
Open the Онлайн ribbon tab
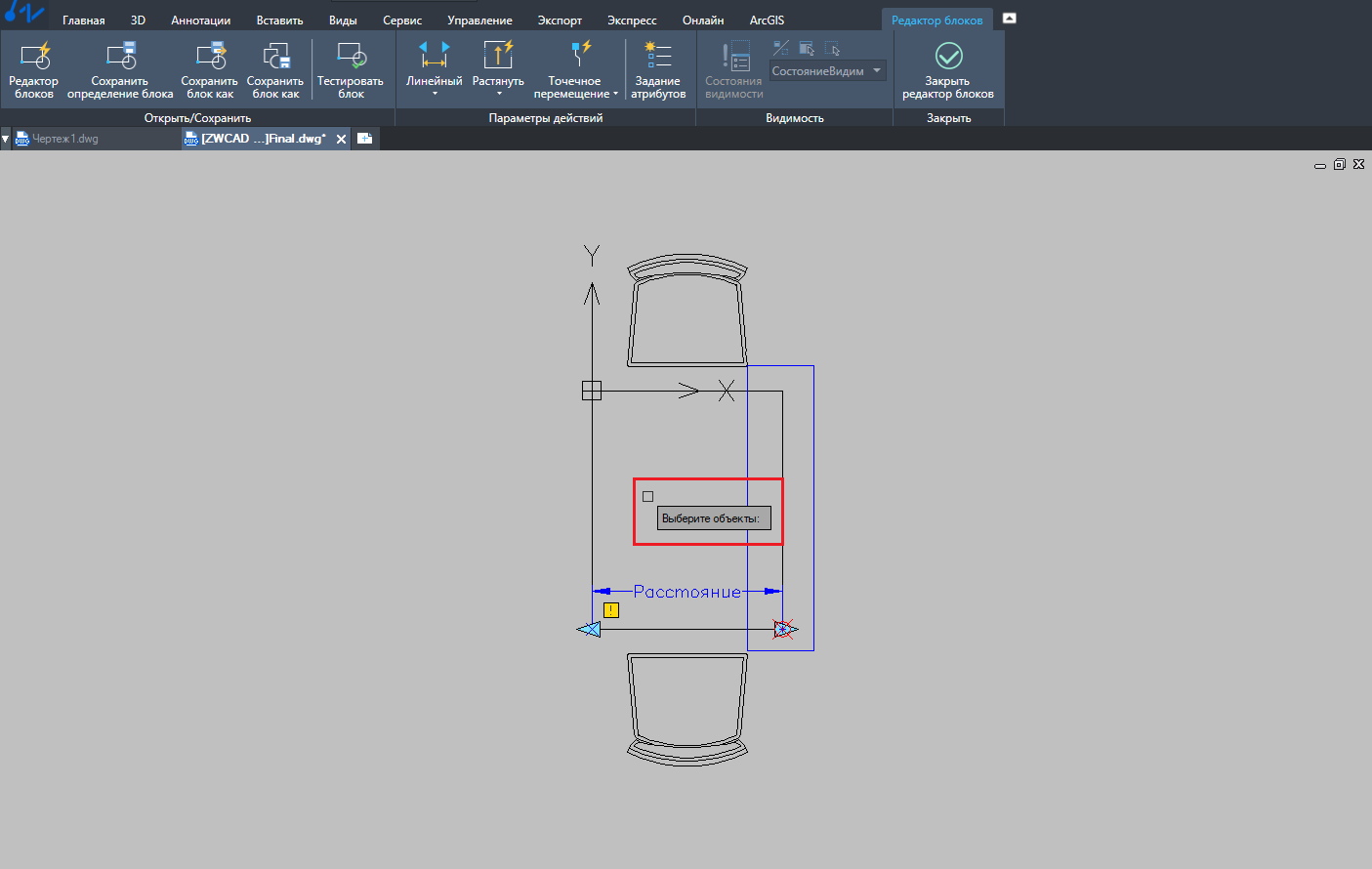(703, 21)
